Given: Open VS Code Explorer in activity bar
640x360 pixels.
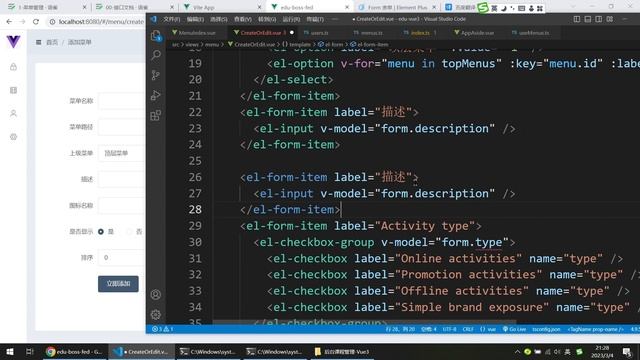Looking at the screenshot, I should pyautogui.click(x=156, y=36).
